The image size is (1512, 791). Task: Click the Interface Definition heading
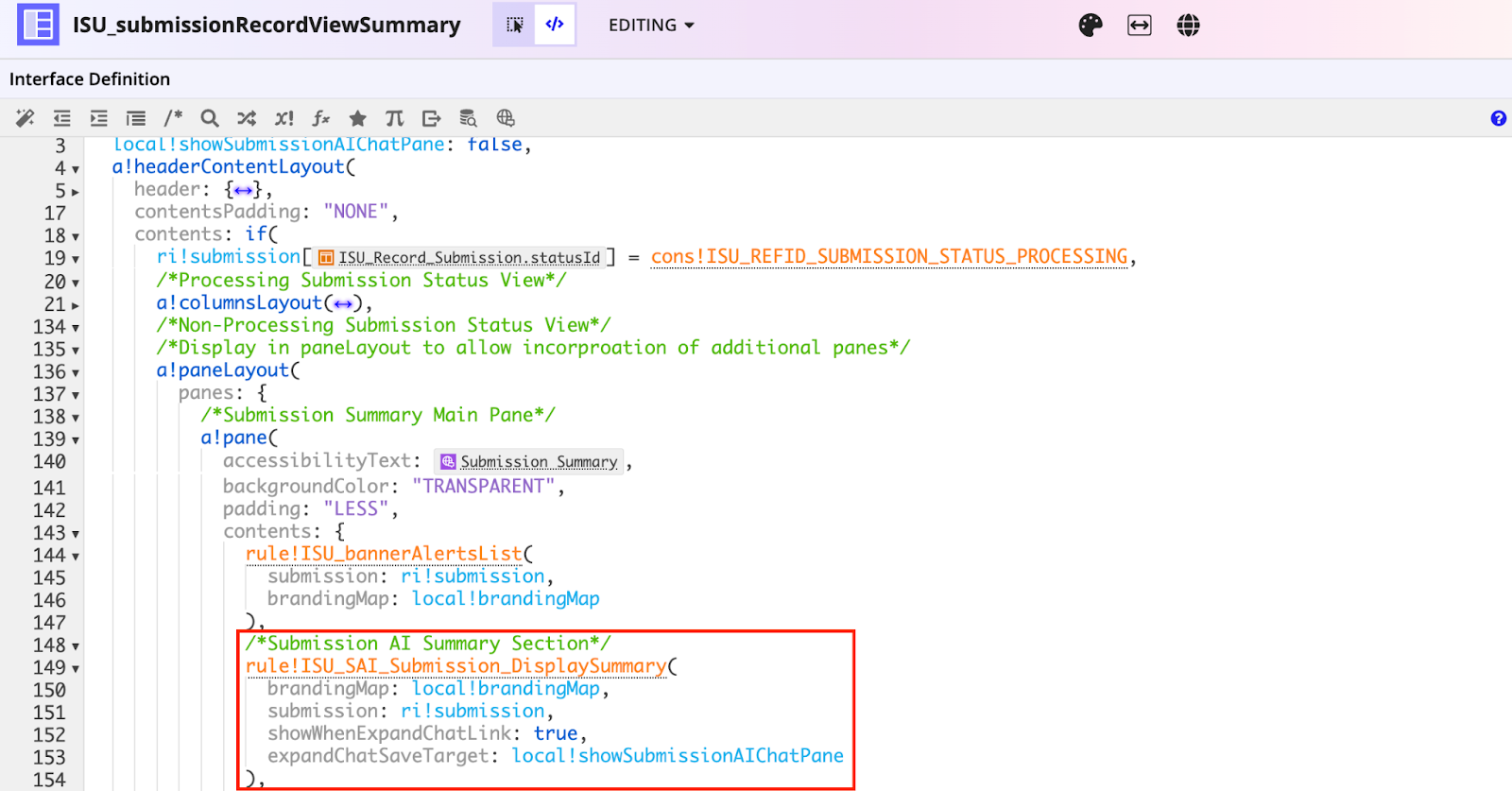coord(90,79)
